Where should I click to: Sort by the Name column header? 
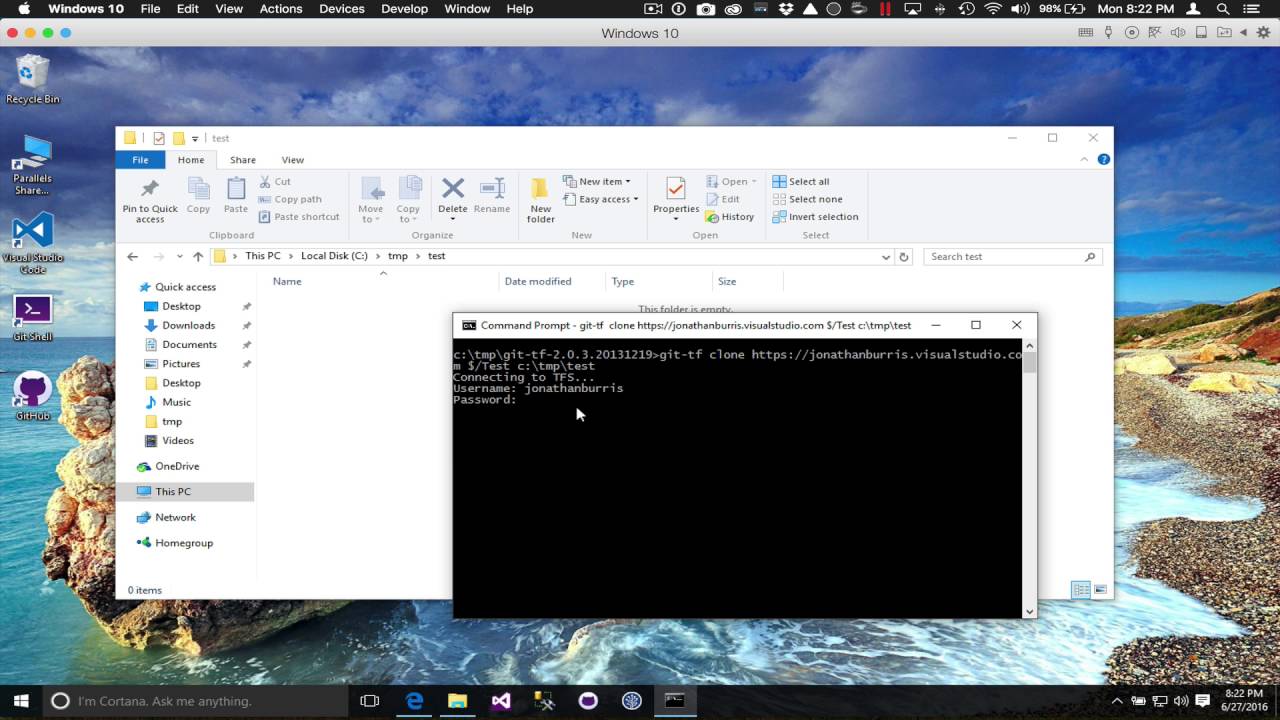click(287, 282)
